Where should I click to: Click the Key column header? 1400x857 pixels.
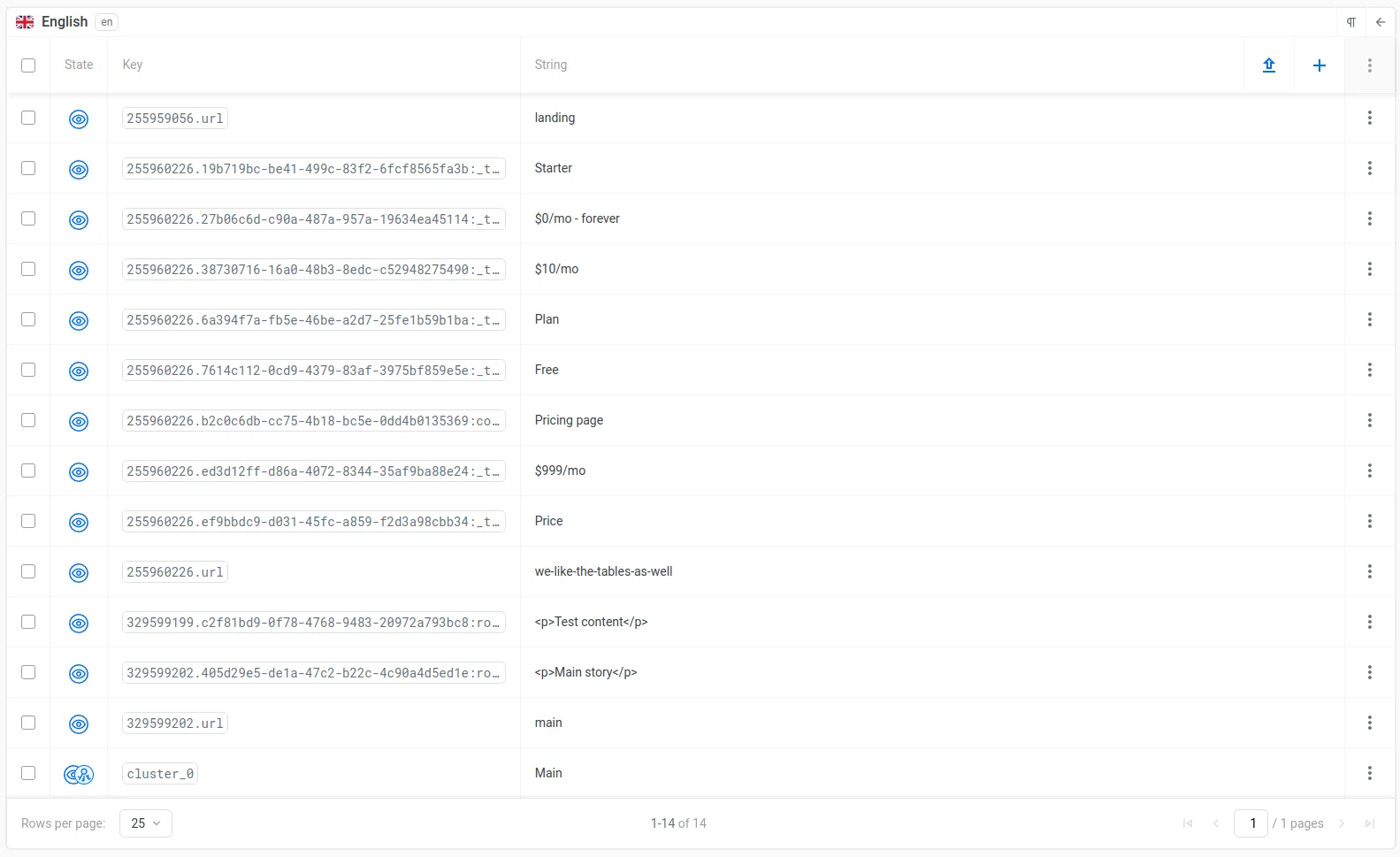point(133,65)
